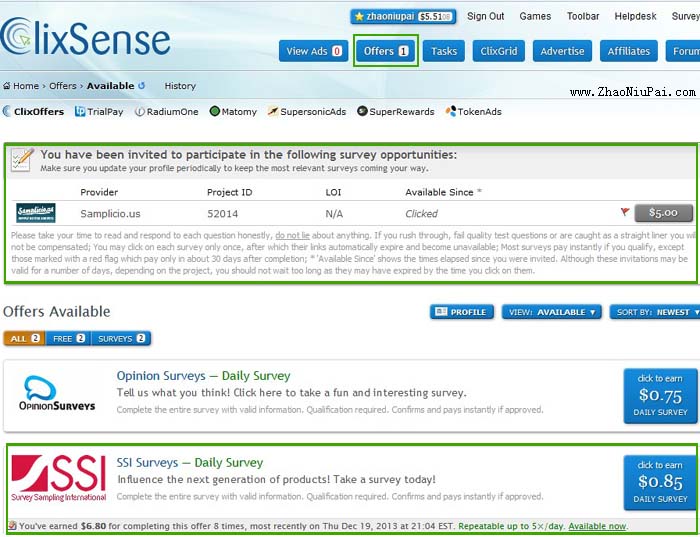Open the zhaoniupai account balance badge
Screen dimensions: 700x537
tap(403, 17)
